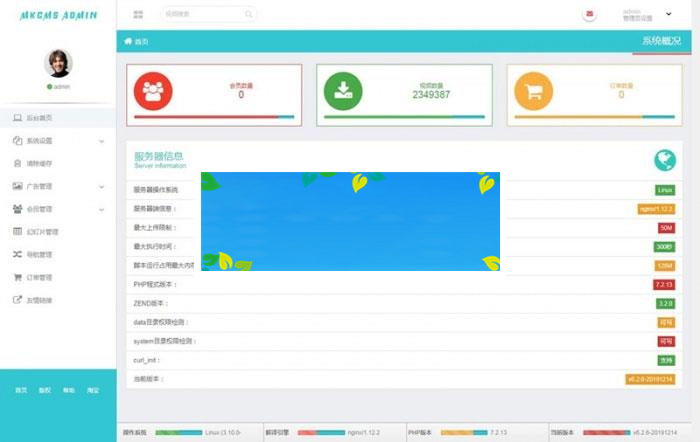Toggle sidebar with the grid menu icon
Screen dimensions: 700x442
(x=137, y=15)
